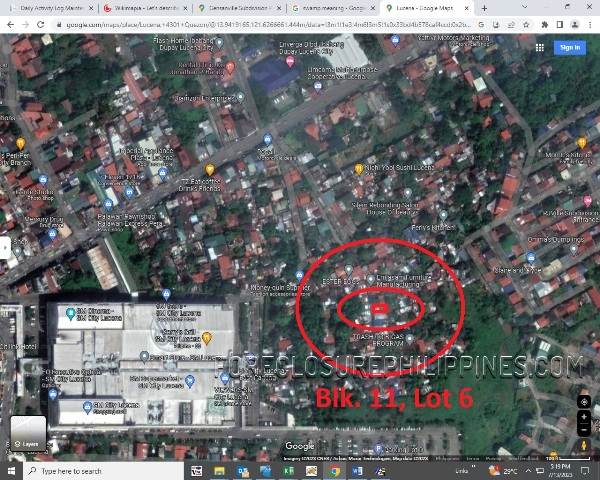This screenshot has width=600, height=480.
Task: Zoom in on the map
Action: [583, 416]
